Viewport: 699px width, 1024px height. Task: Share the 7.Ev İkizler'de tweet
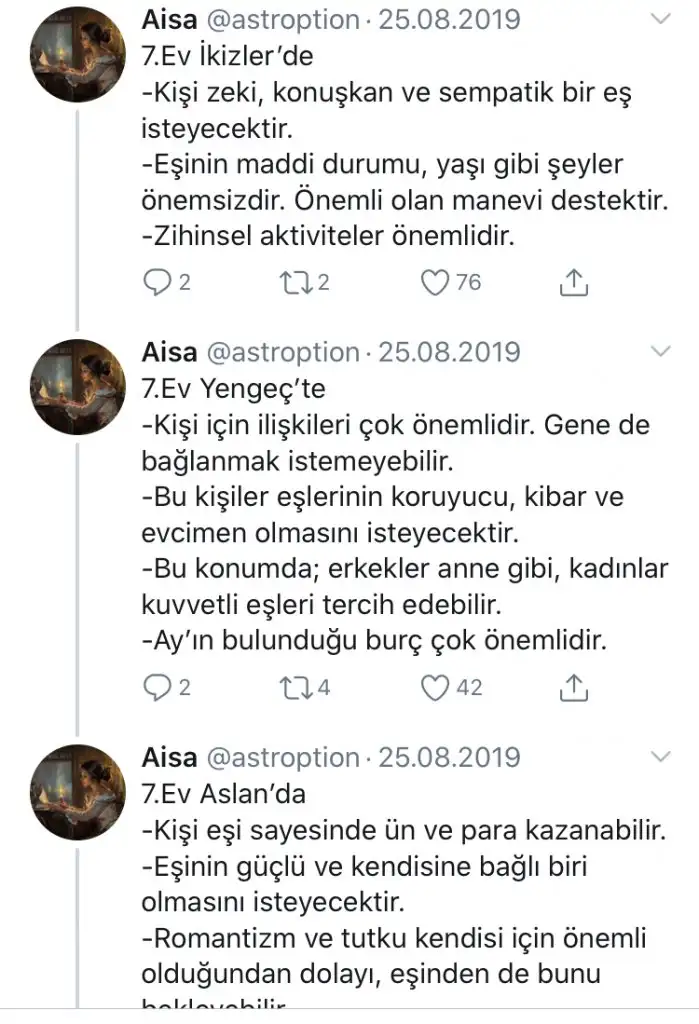(573, 283)
